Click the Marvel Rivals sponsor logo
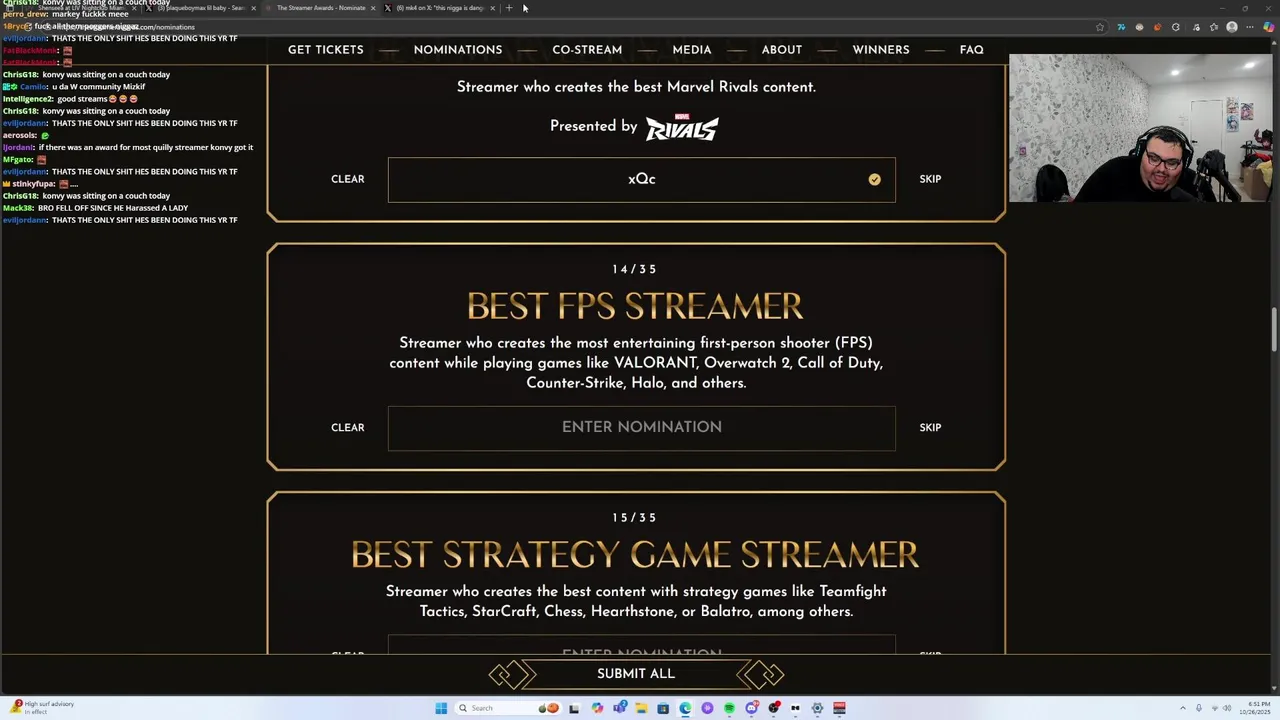Viewport: 1280px width, 720px height. [x=681, y=127]
